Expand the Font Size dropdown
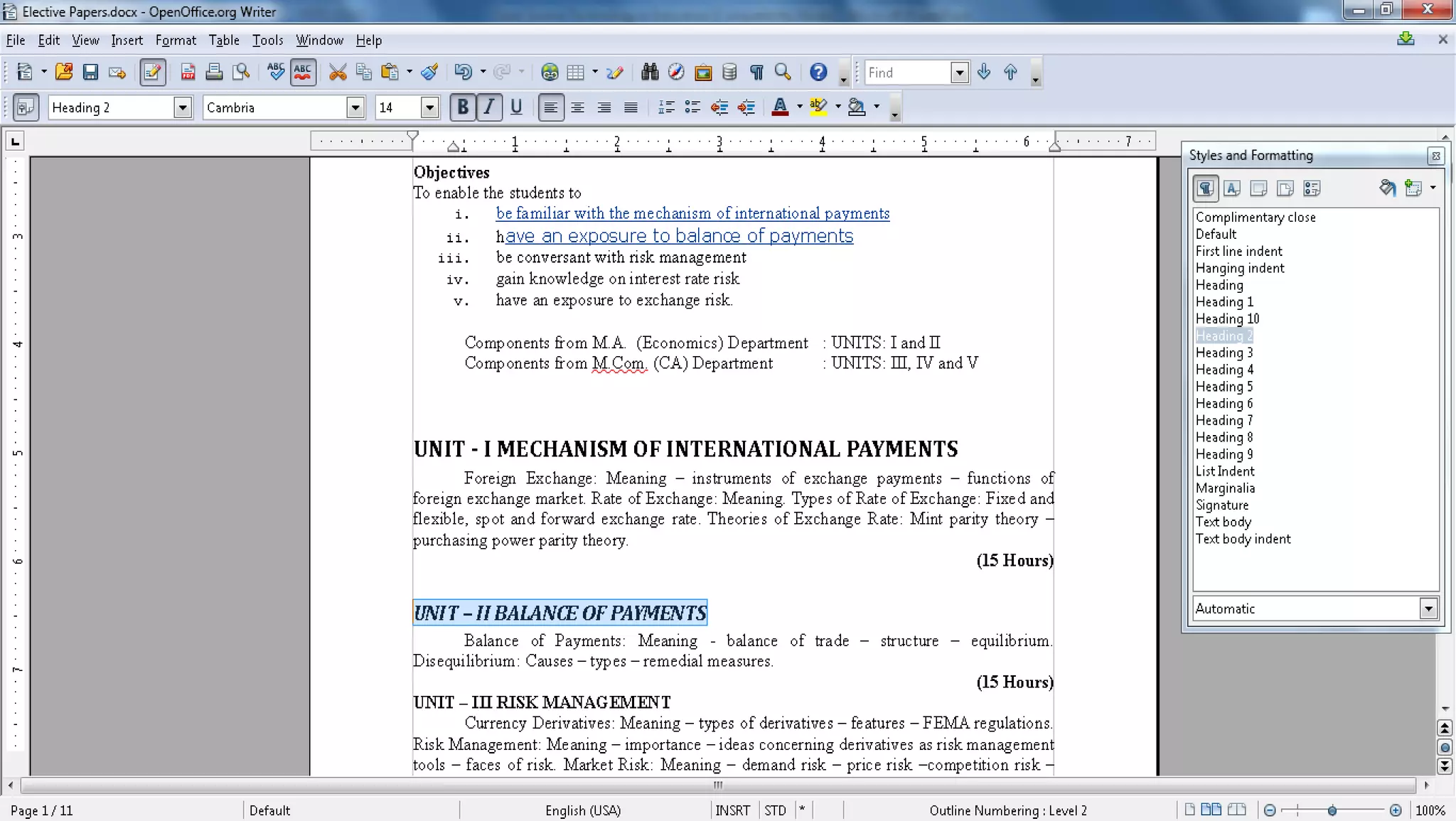1456x821 pixels. point(429,107)
